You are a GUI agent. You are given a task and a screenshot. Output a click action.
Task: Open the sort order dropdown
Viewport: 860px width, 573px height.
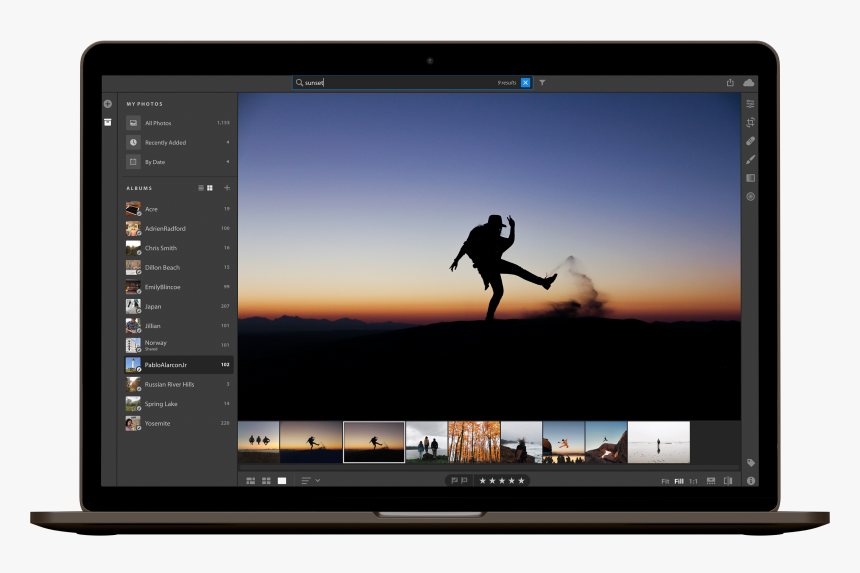(x=310, y=481)
